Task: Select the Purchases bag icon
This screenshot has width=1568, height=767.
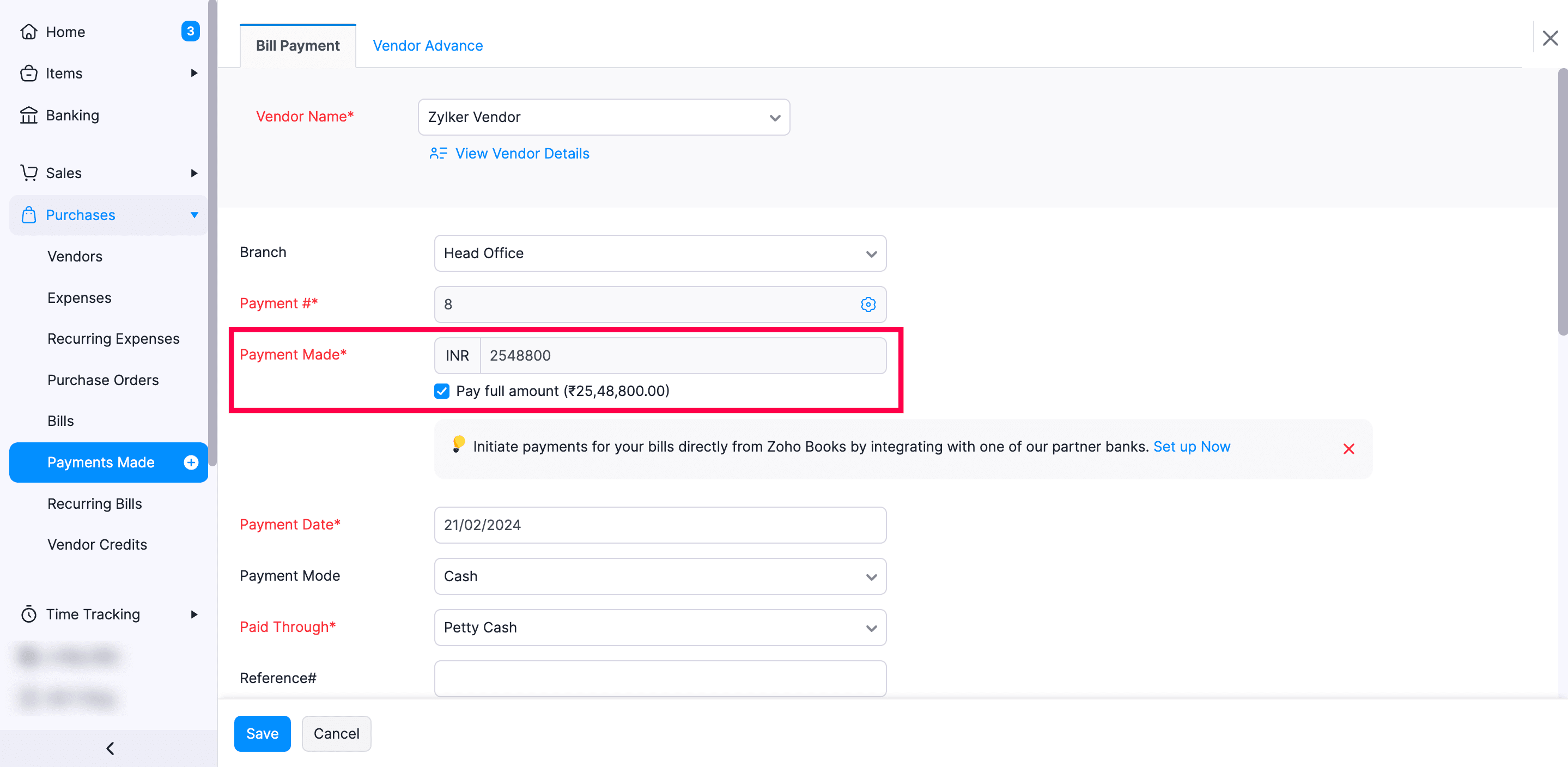Action: click(28, 215)
